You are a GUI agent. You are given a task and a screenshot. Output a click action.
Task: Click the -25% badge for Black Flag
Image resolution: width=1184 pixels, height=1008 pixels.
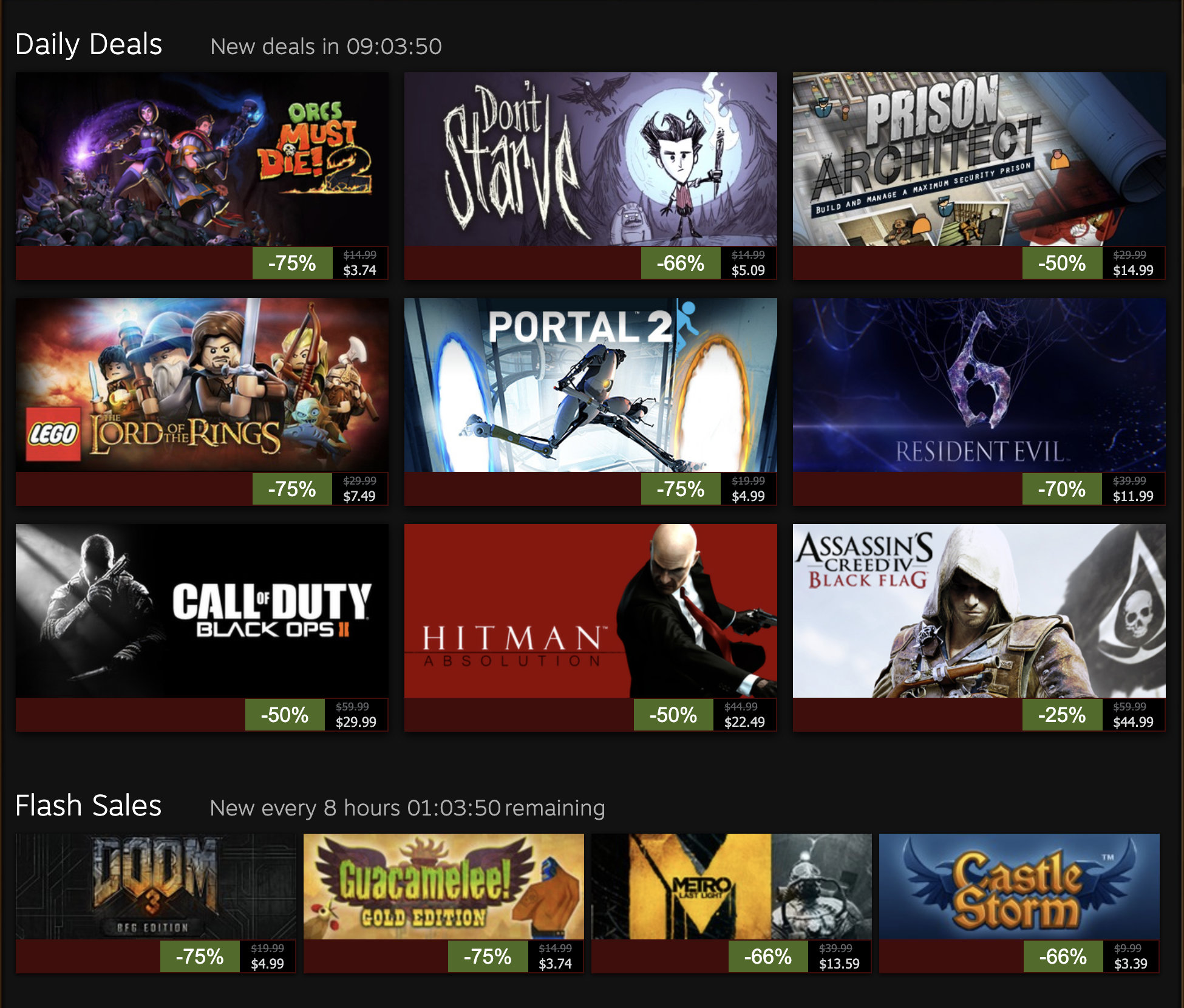pos(1061,715)
